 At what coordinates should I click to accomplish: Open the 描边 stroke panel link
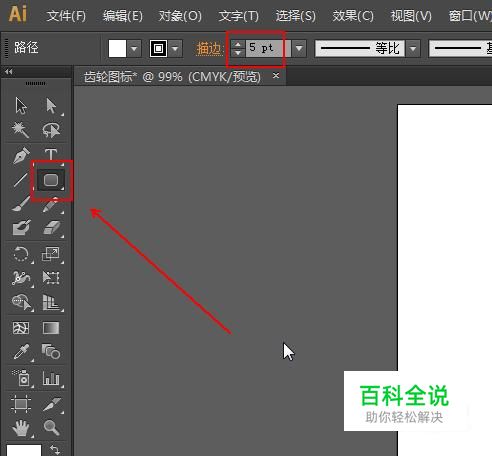pyautogui.click(x=209, y=49)
